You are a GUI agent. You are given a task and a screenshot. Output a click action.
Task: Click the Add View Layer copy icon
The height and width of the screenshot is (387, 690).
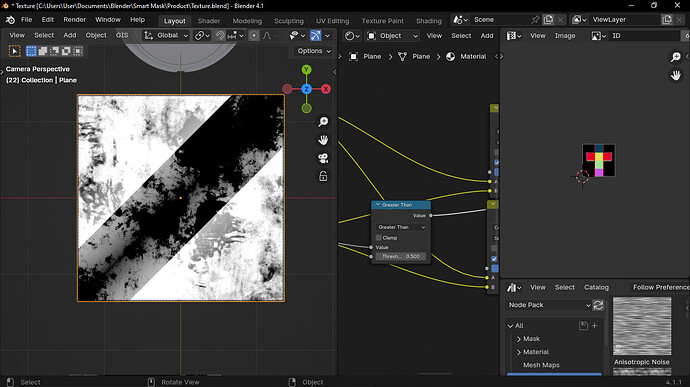667,20
